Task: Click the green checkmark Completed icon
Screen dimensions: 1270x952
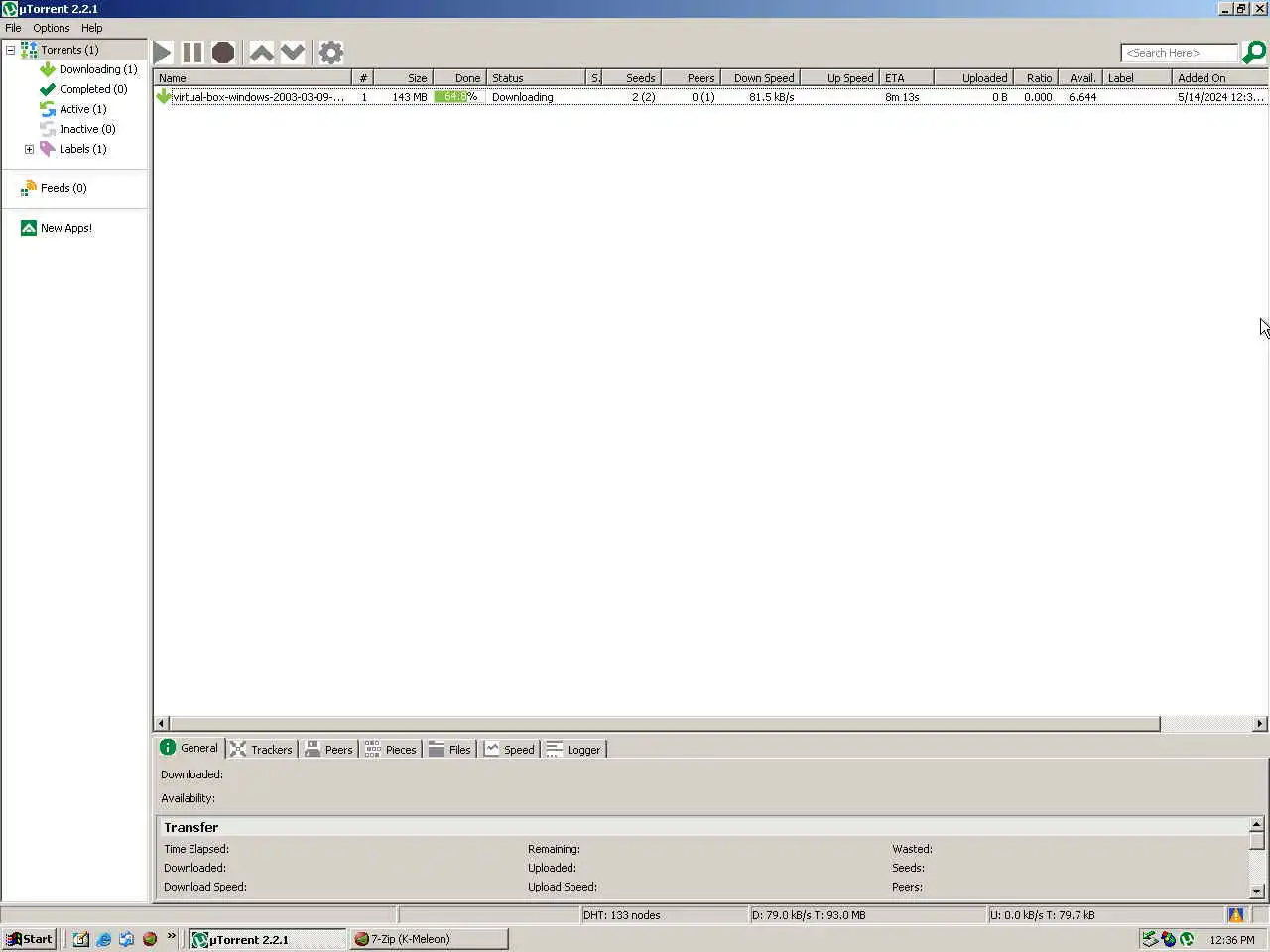Action: click(47, 89)
